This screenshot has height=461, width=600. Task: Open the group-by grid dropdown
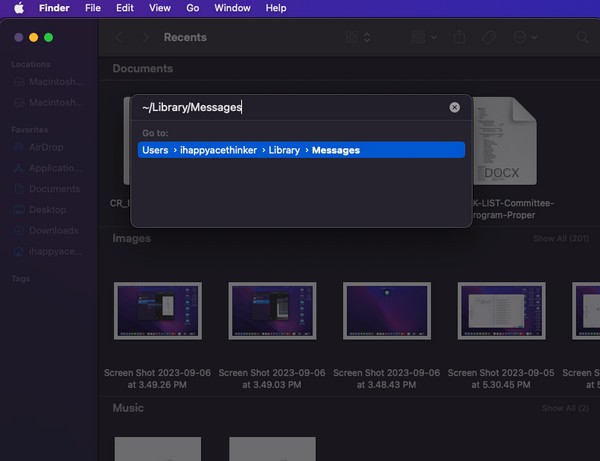(424, 37)
